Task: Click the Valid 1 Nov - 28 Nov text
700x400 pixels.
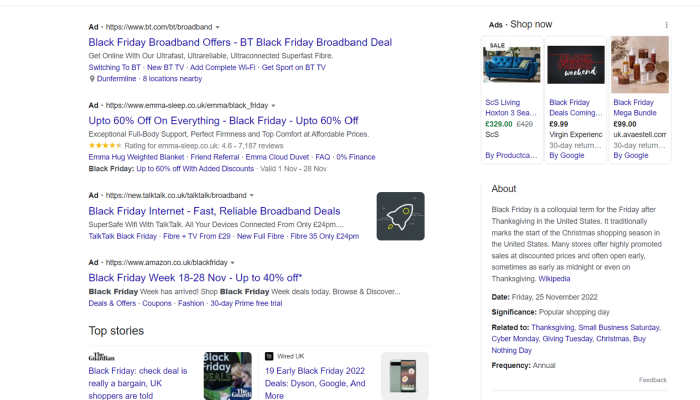Action: coord(293,169)
